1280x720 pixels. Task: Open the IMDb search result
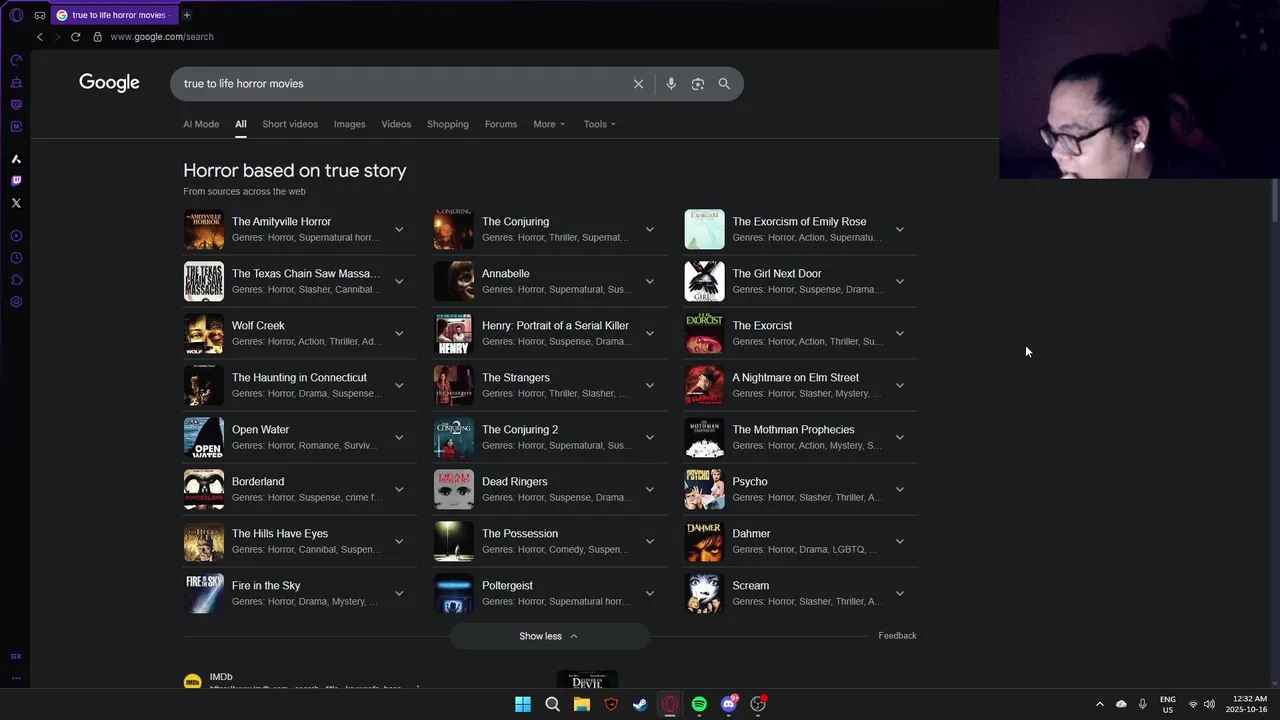(x=221, y=677)
